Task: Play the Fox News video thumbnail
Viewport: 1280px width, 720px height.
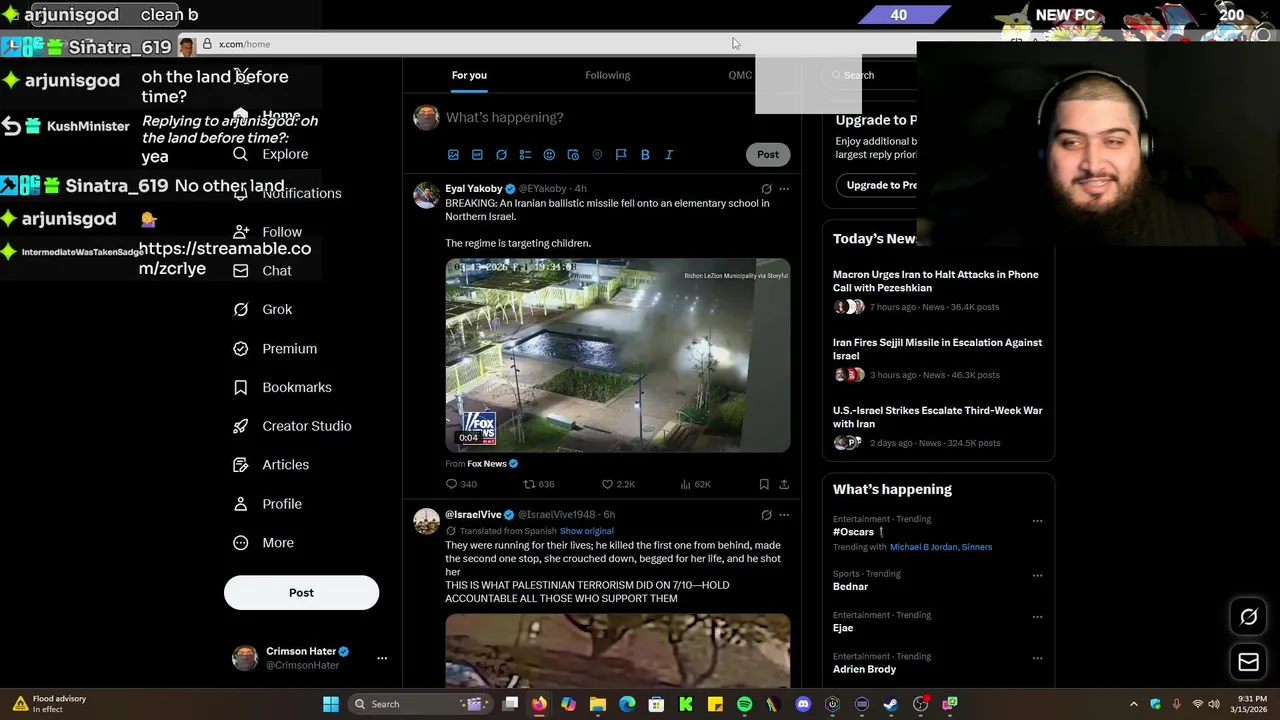Action: [x=617, y=355]
